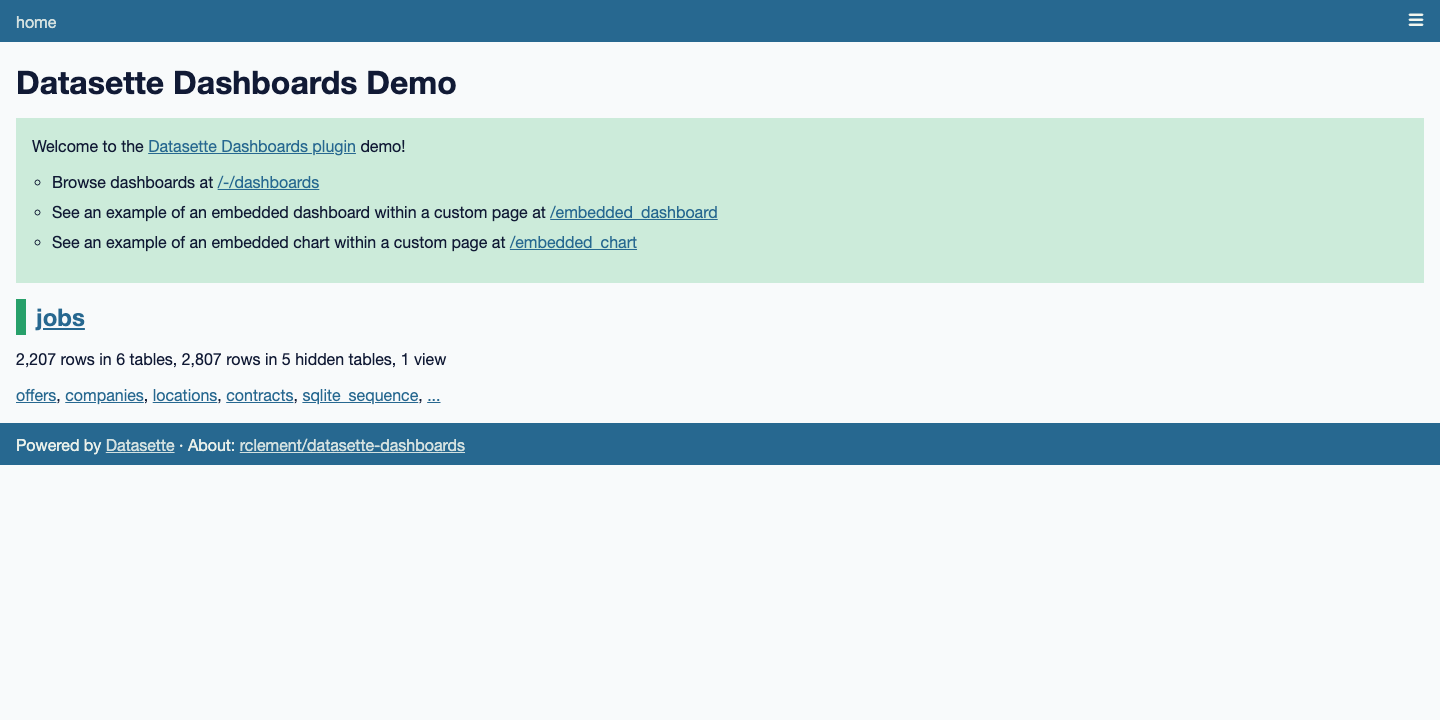Open the sqlite_sequence table link
1440x720 pixels.
click(360, 395)
